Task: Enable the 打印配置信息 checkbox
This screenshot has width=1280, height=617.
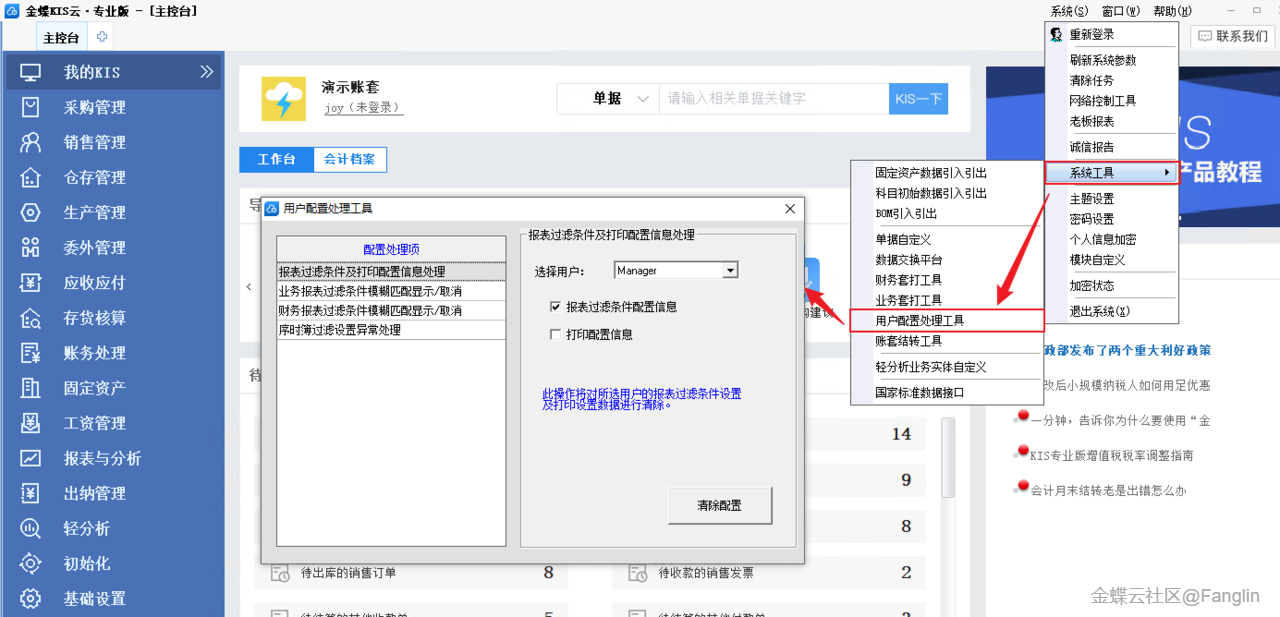Action: (555, 335)
